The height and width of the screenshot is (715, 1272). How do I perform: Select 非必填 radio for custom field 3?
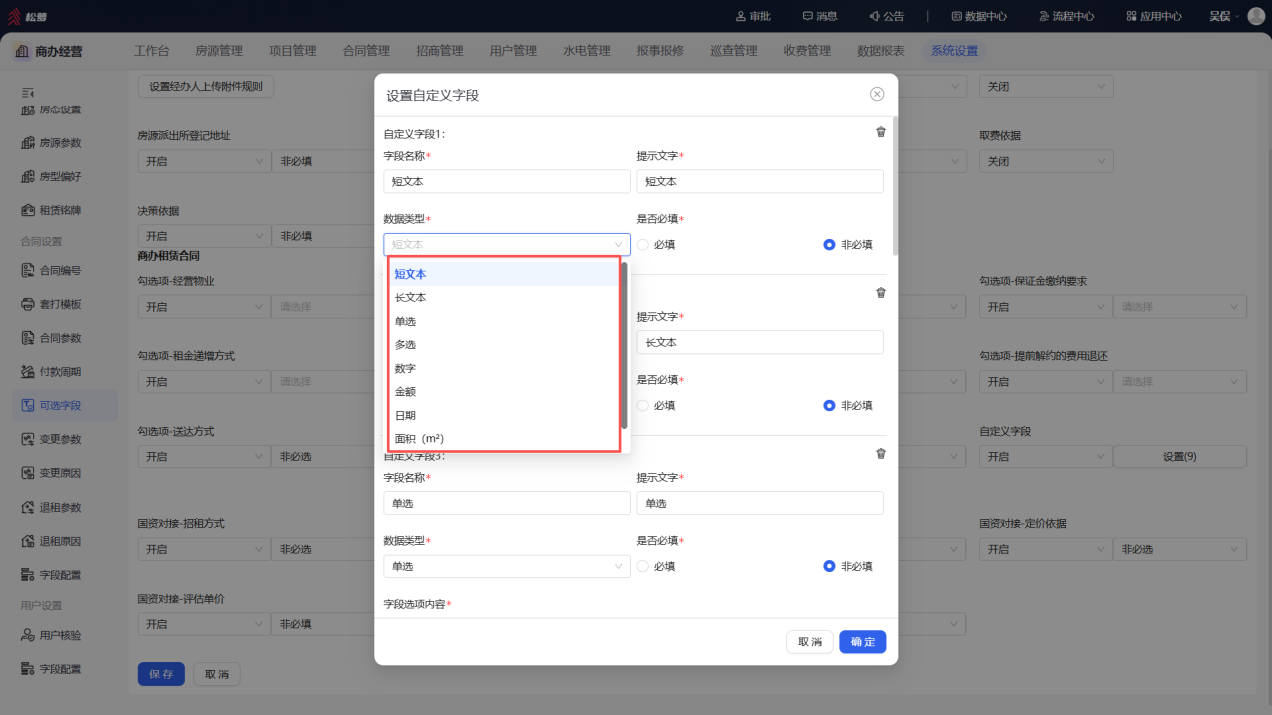(x=848, y=566)
